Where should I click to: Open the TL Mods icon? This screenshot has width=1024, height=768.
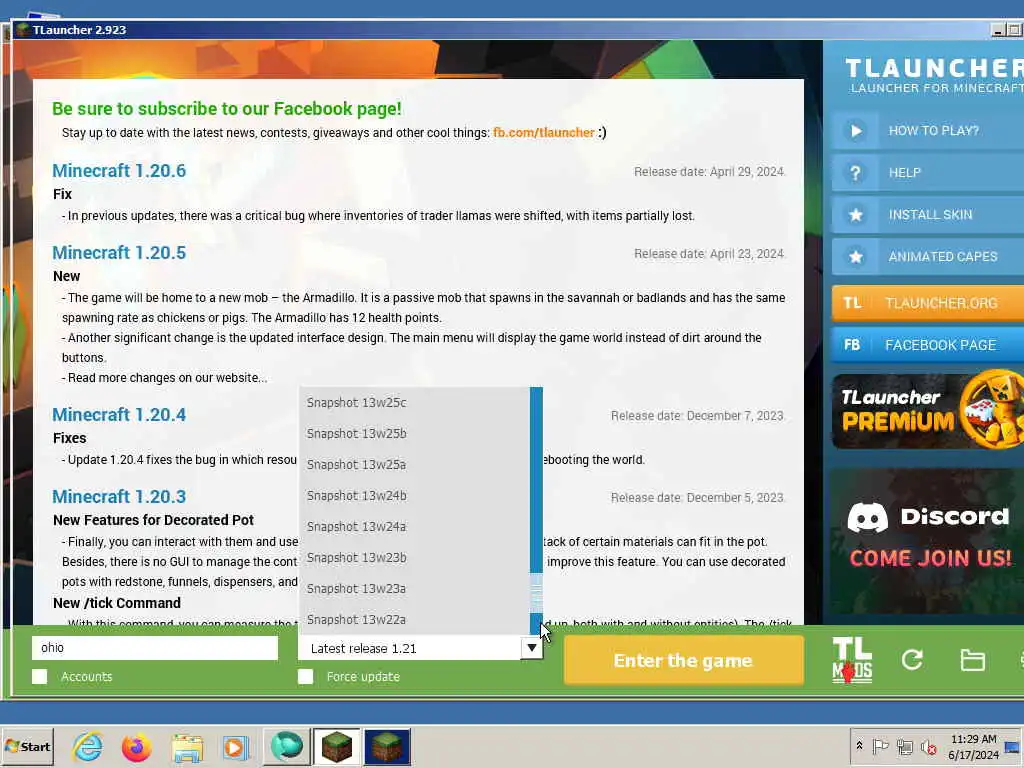click(852, 660)
